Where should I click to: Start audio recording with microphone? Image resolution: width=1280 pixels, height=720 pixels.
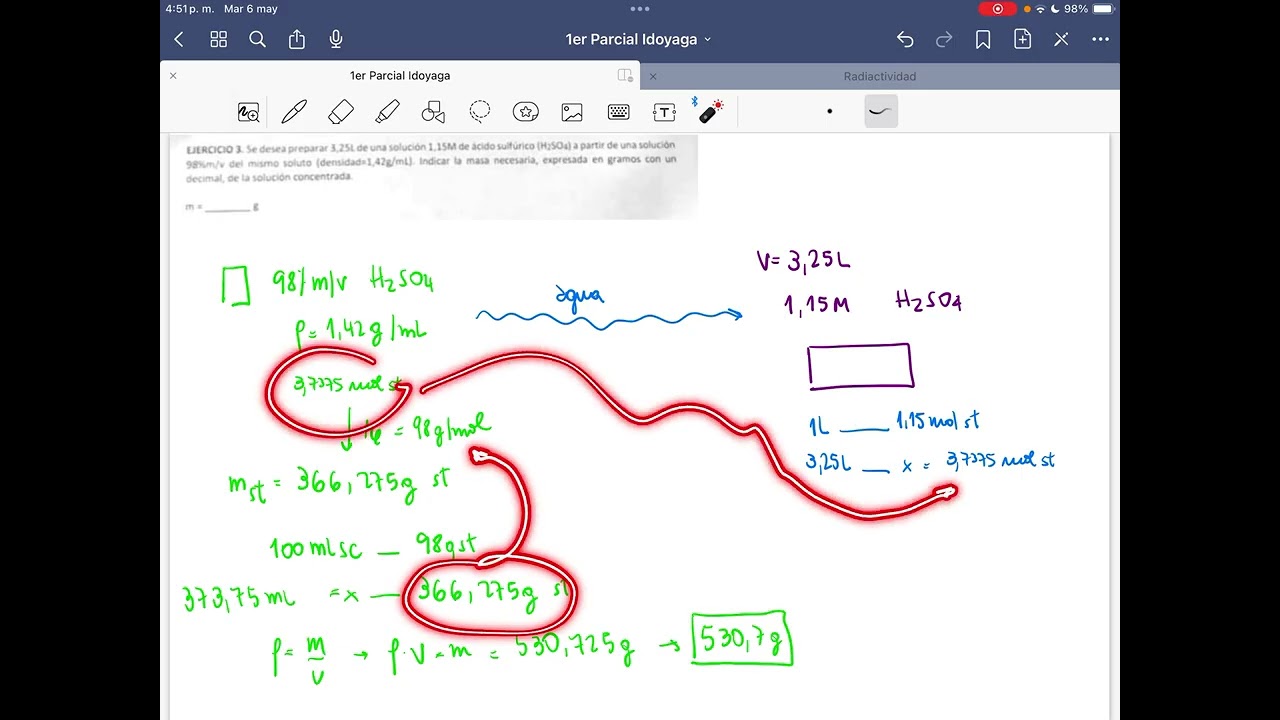[x=336, y=39]
